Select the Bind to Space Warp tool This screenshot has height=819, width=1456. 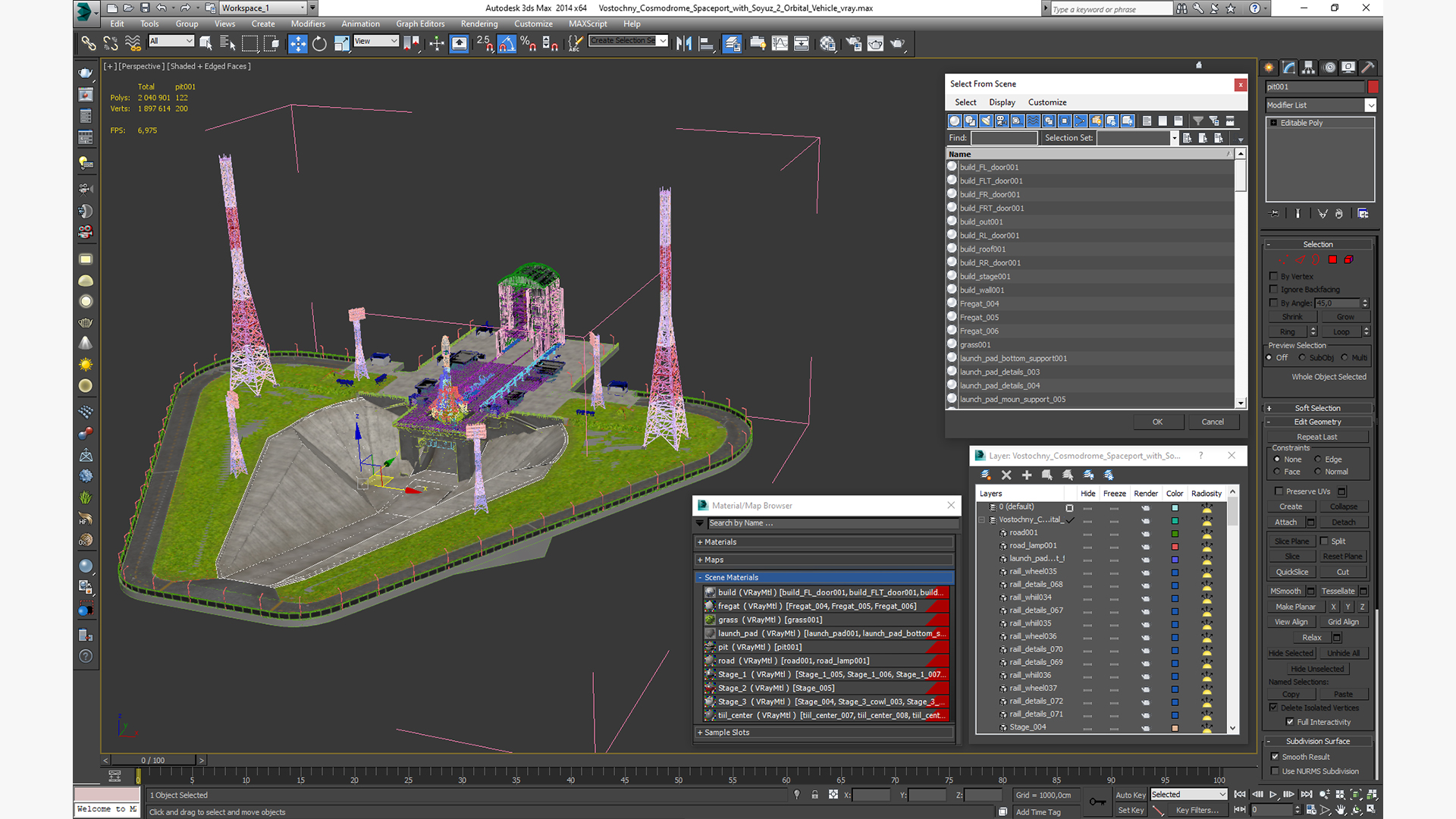tap(133, 43)
